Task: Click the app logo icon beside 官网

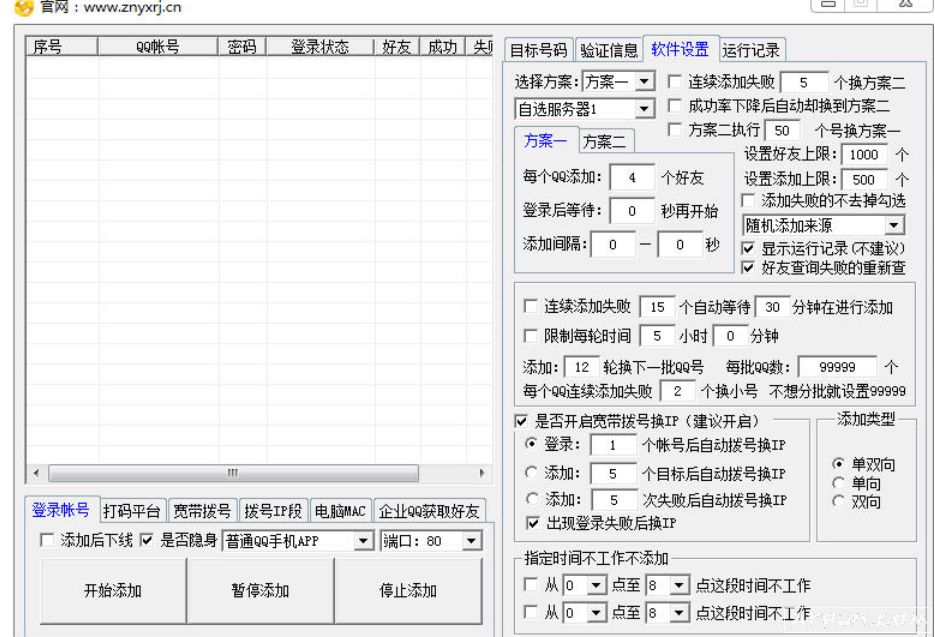Action: click(x=23, y=7)
